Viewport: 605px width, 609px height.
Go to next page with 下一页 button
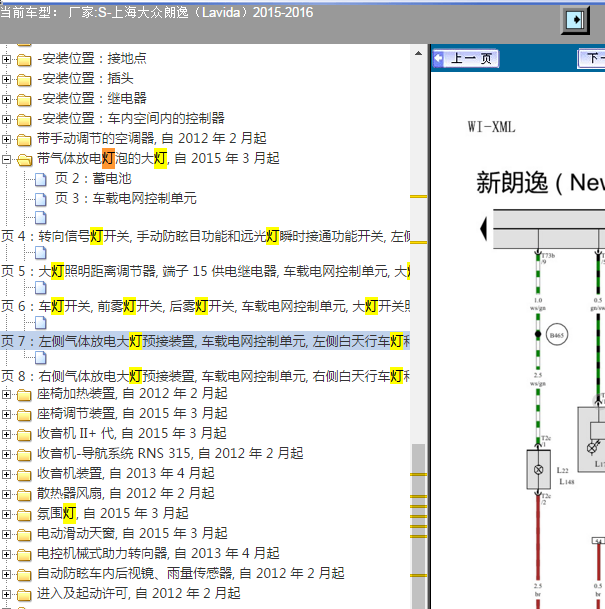(591, 59)
